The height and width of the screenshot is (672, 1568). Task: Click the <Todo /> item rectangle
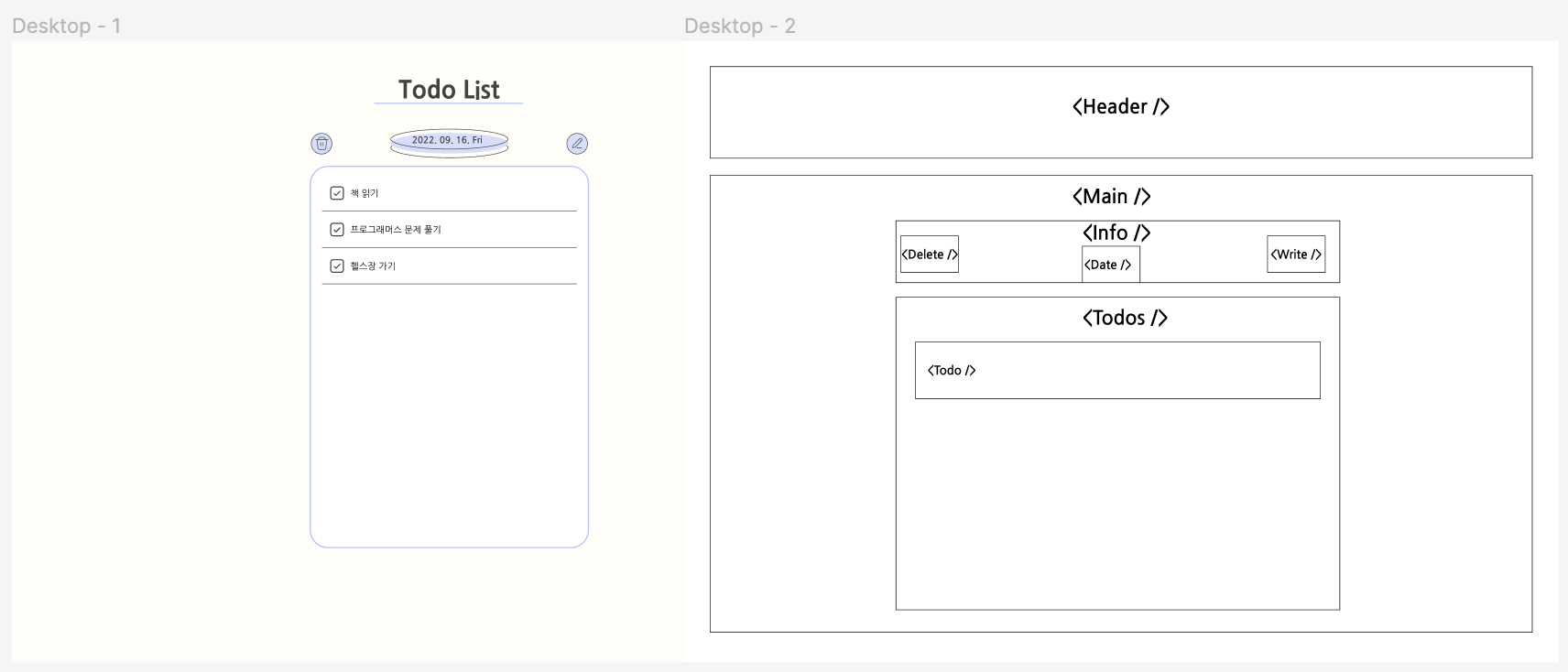[1117, 371]
